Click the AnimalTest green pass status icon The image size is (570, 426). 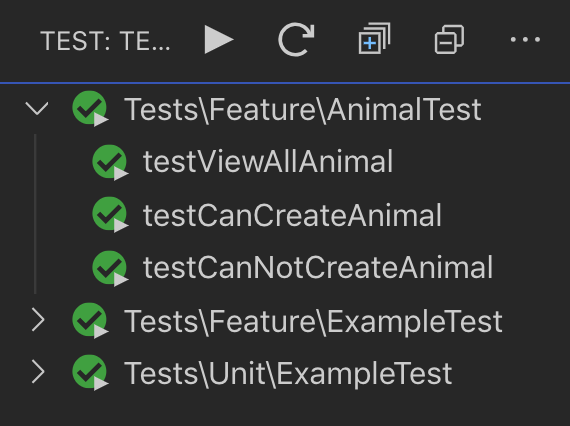[x=90, y=108]
